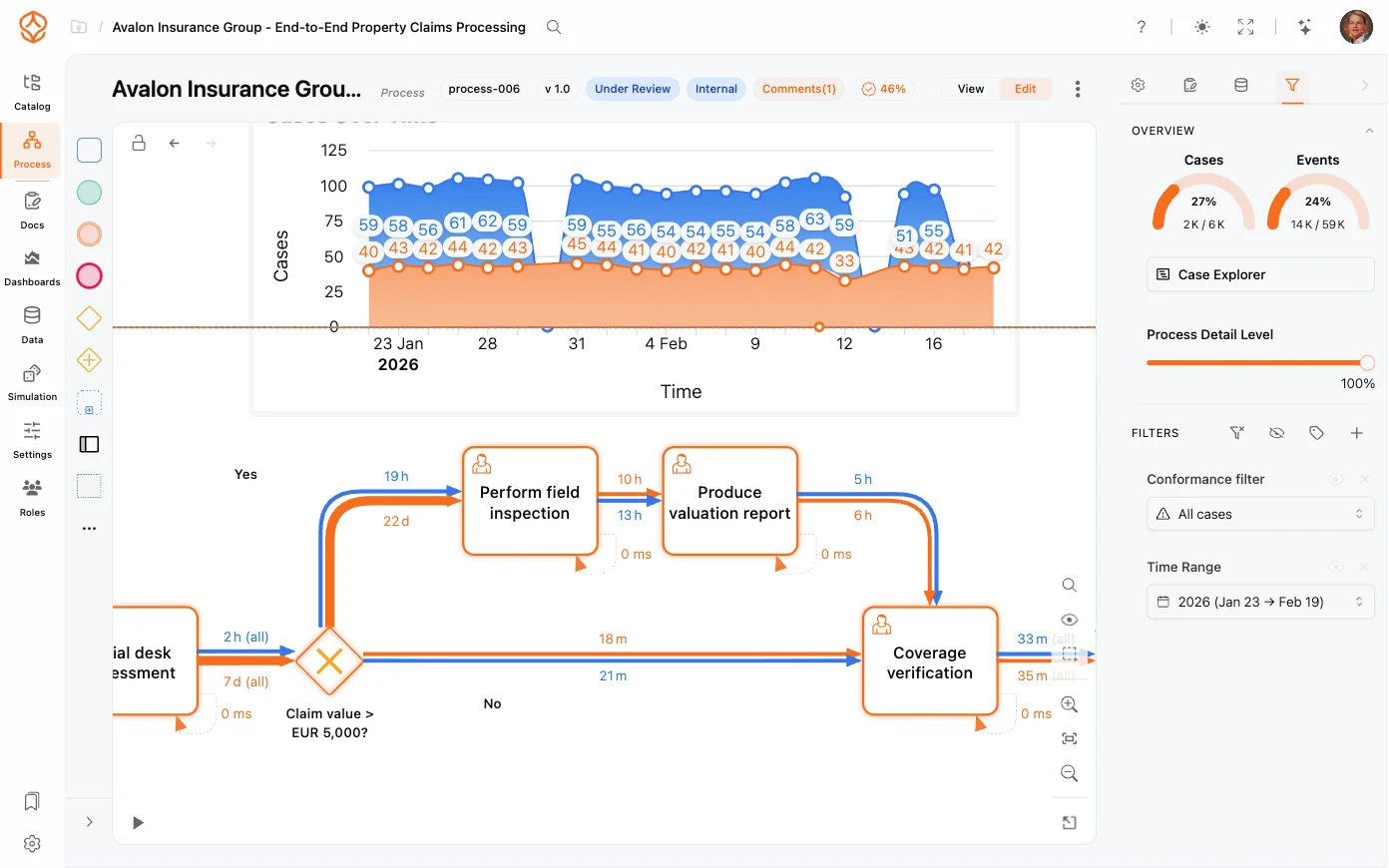Viewport: 1389px width, 868px height.
Task: Zoom out on the process canvas
Action: [1070, 773]
